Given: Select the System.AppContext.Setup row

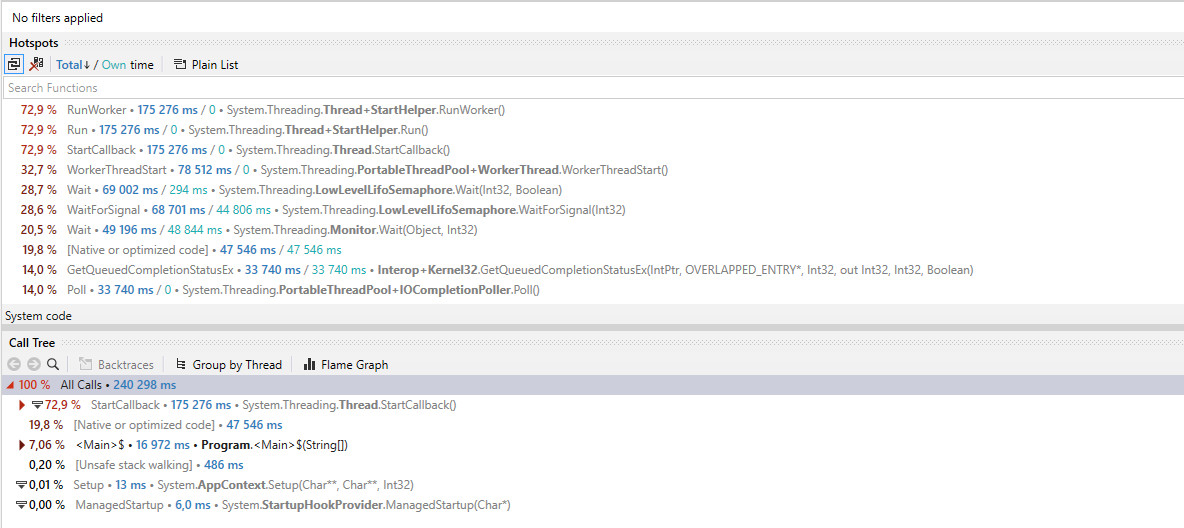Looking at the screenshot, I should click(x=592, y=485).
